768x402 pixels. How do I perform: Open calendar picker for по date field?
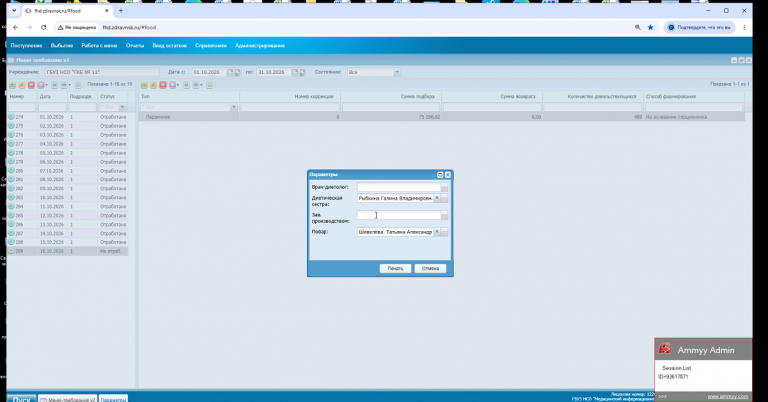click(x=295, y=72)
